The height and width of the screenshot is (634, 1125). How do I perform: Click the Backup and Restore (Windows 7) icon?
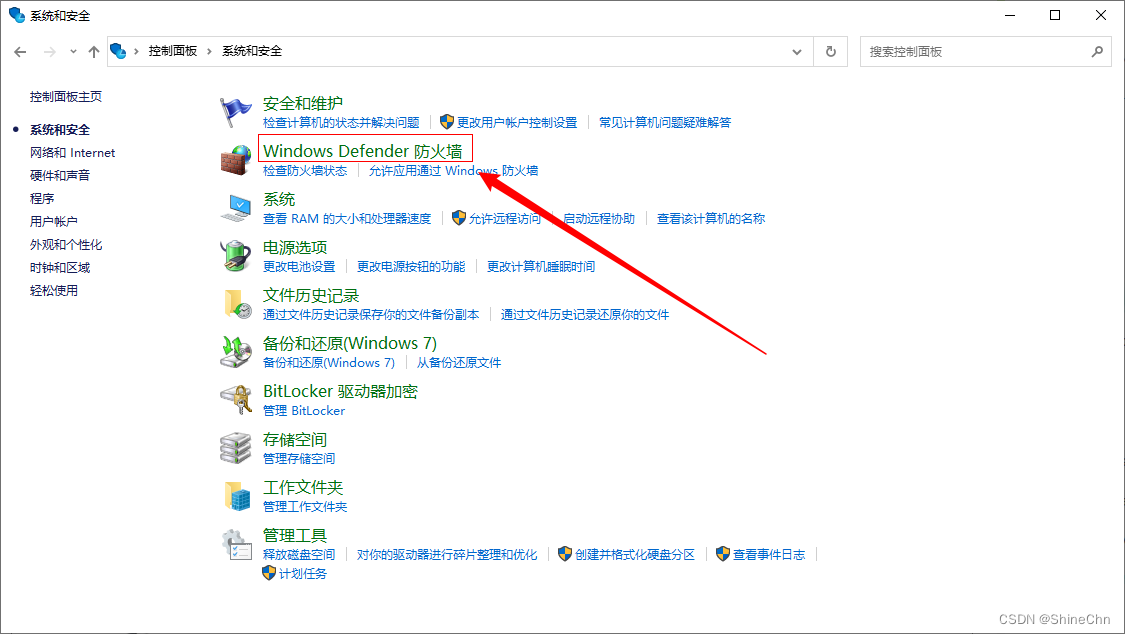[235, 352]
